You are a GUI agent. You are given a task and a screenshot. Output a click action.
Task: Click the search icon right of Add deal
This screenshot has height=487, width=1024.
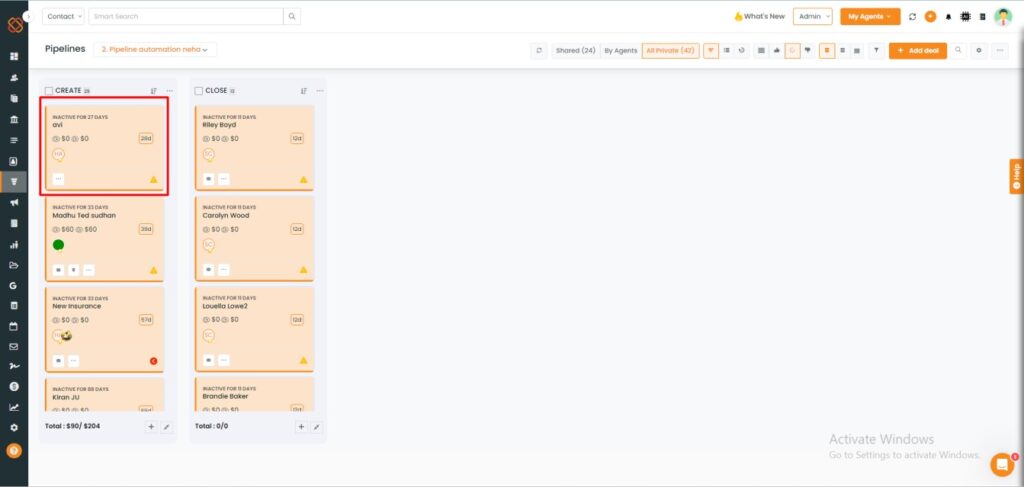[x=958, y=50]
